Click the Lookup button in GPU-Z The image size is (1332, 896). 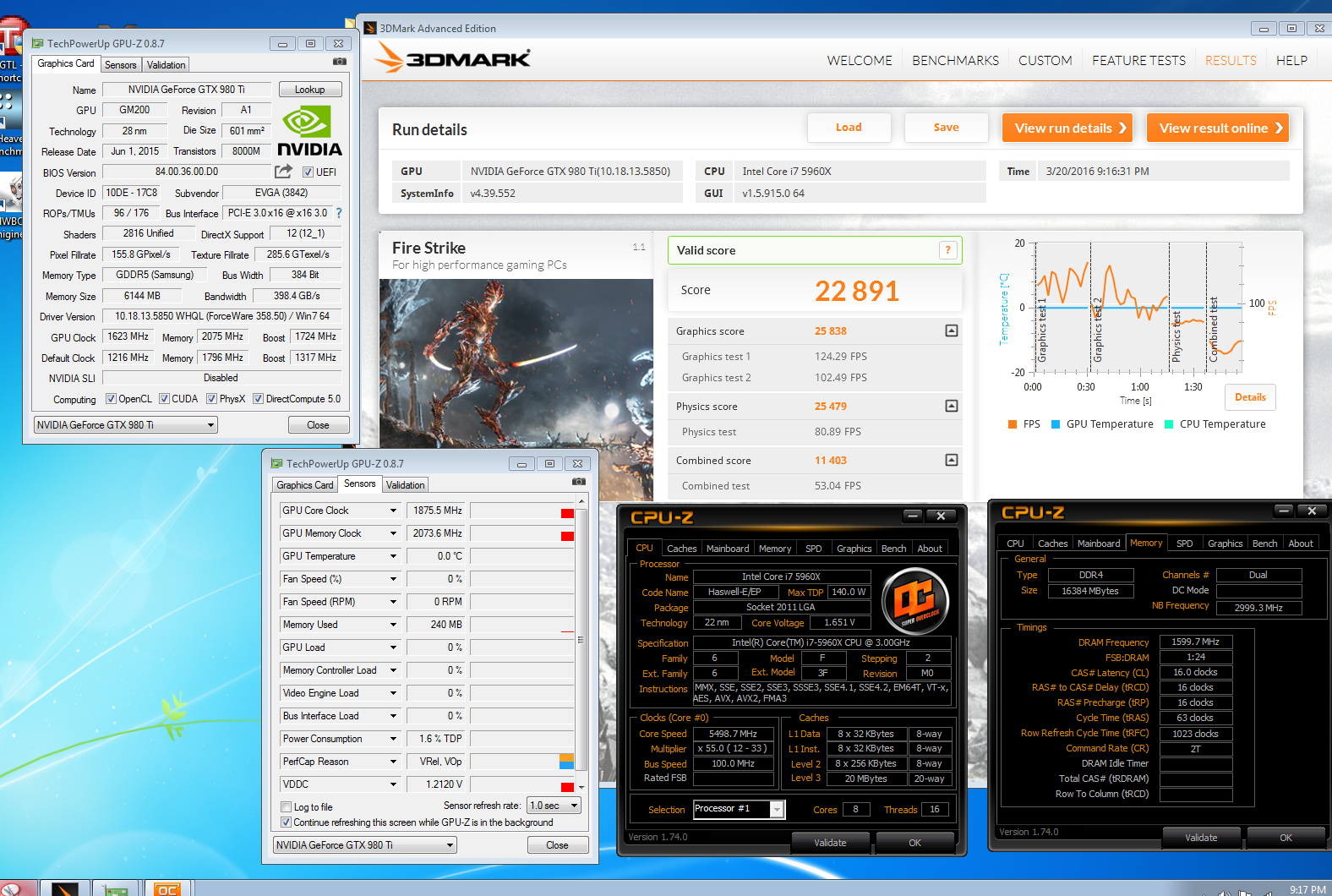[309, 90]
